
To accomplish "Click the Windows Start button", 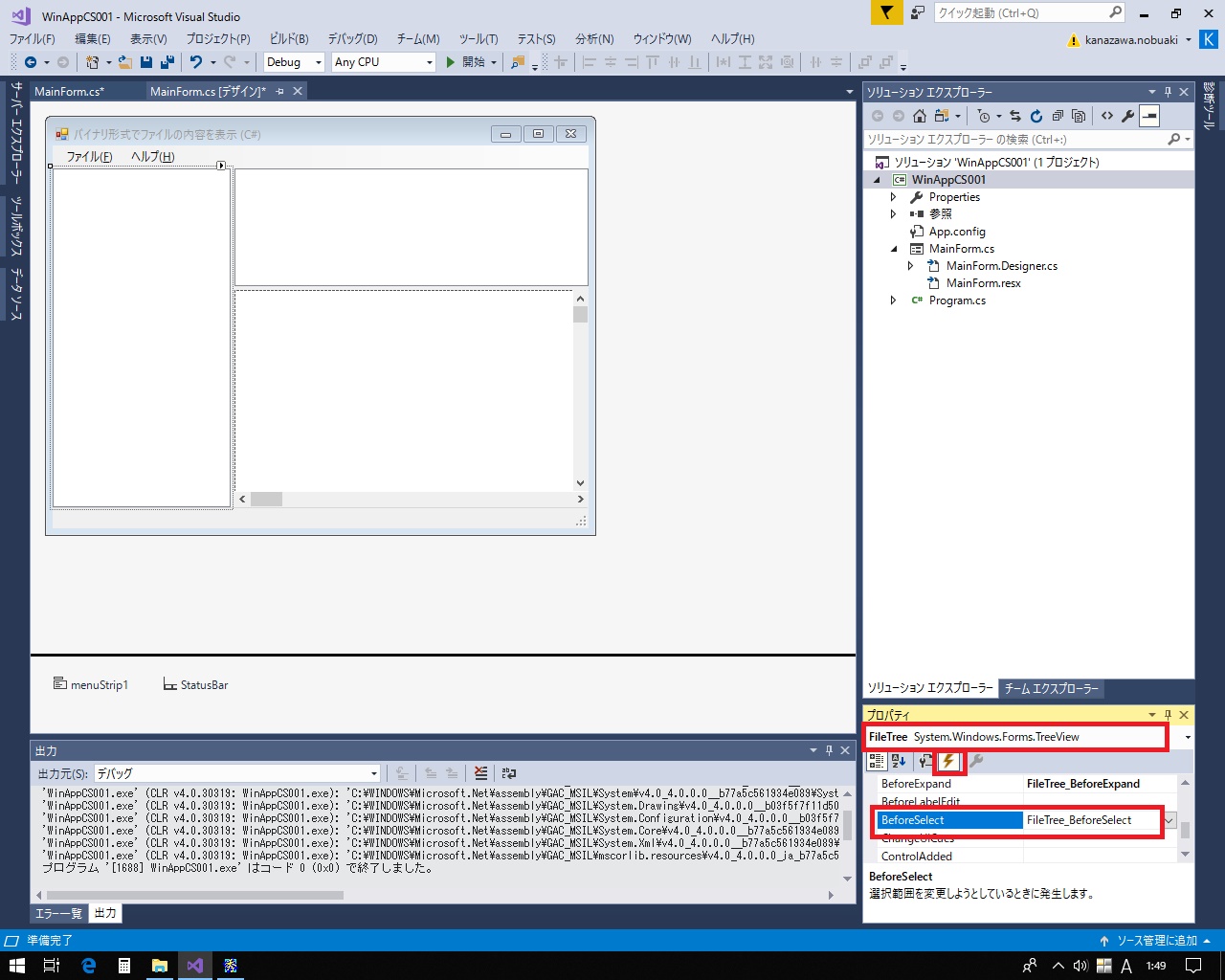I will point(16,966).
